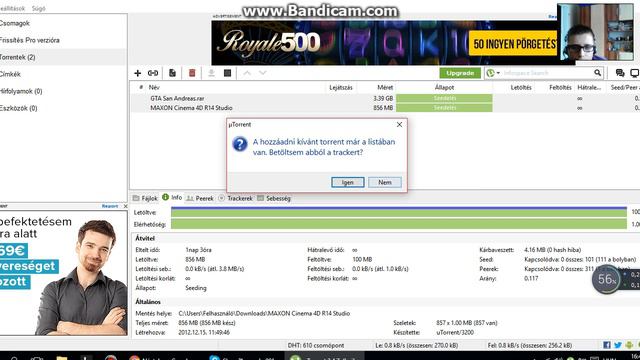This screenshot has height=360, width=640.
Task: Click seeding status bar of MAXON Cinema 4D
Action: 444,108
